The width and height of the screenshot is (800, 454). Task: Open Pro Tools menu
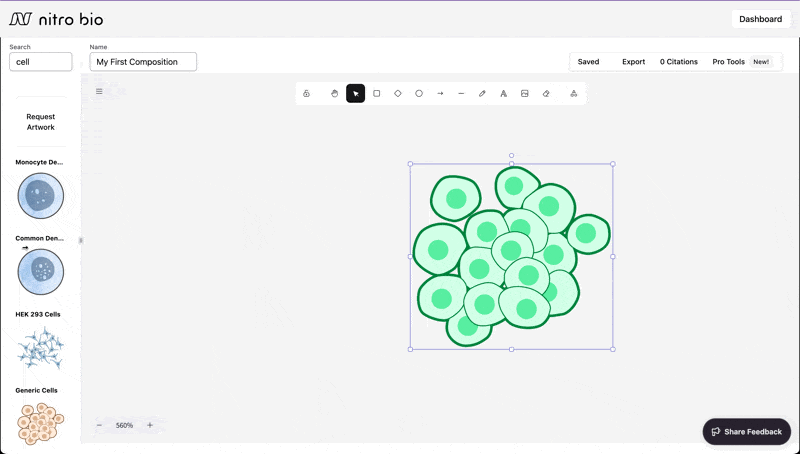728,62
